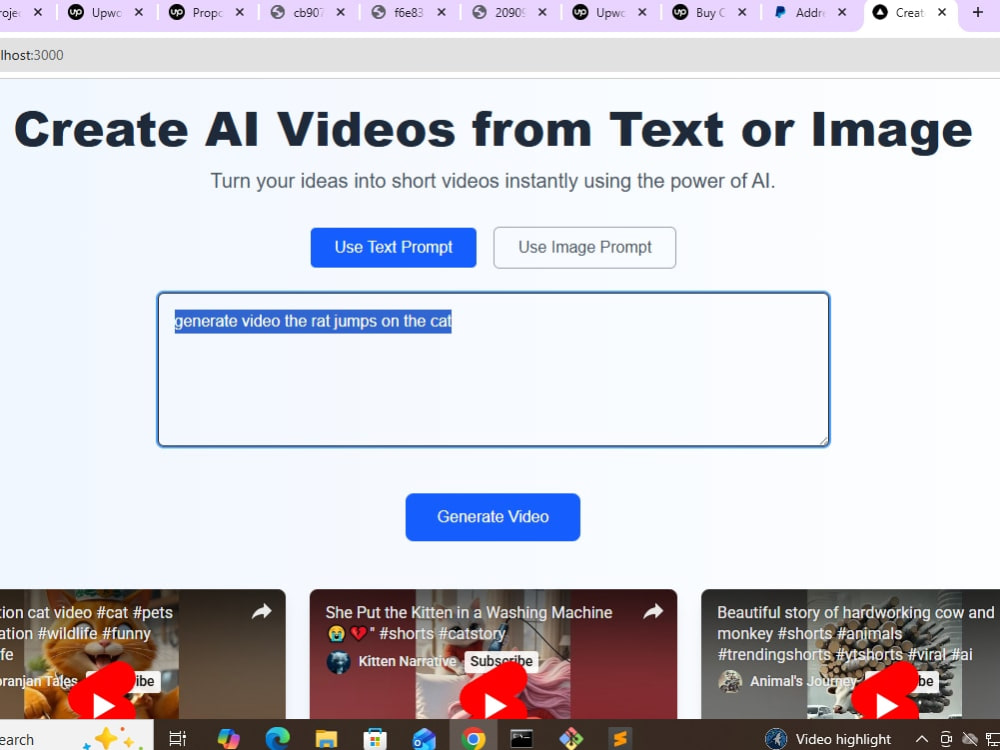Open Microsoft Edge from taskbar
Image resolution: width=1000 pixels, height=750 pixels.
[x=277, y=739]
